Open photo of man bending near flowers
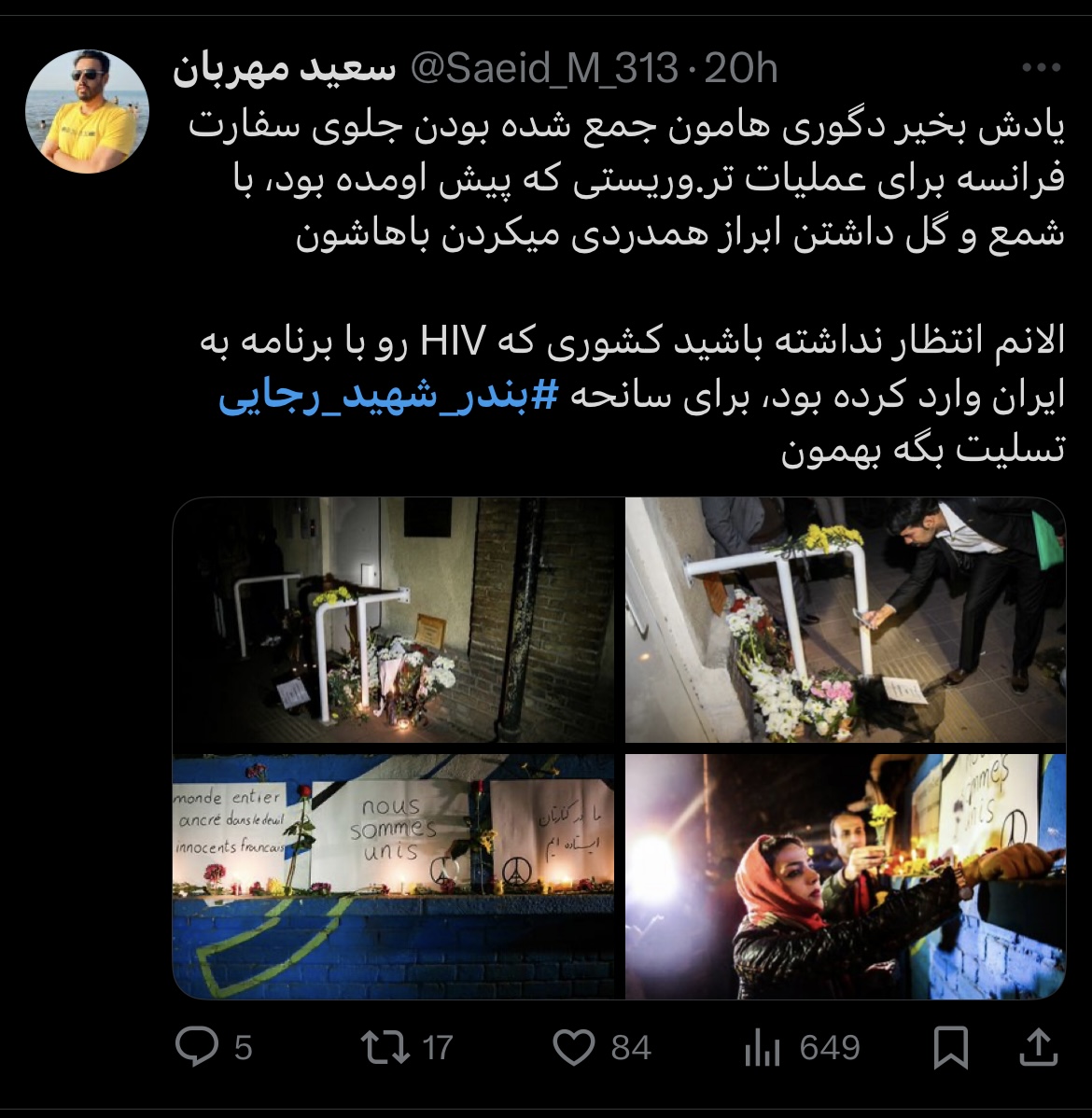Image resolution: width=1092 pixels, height=1118 pixels. tap(846, 621)
